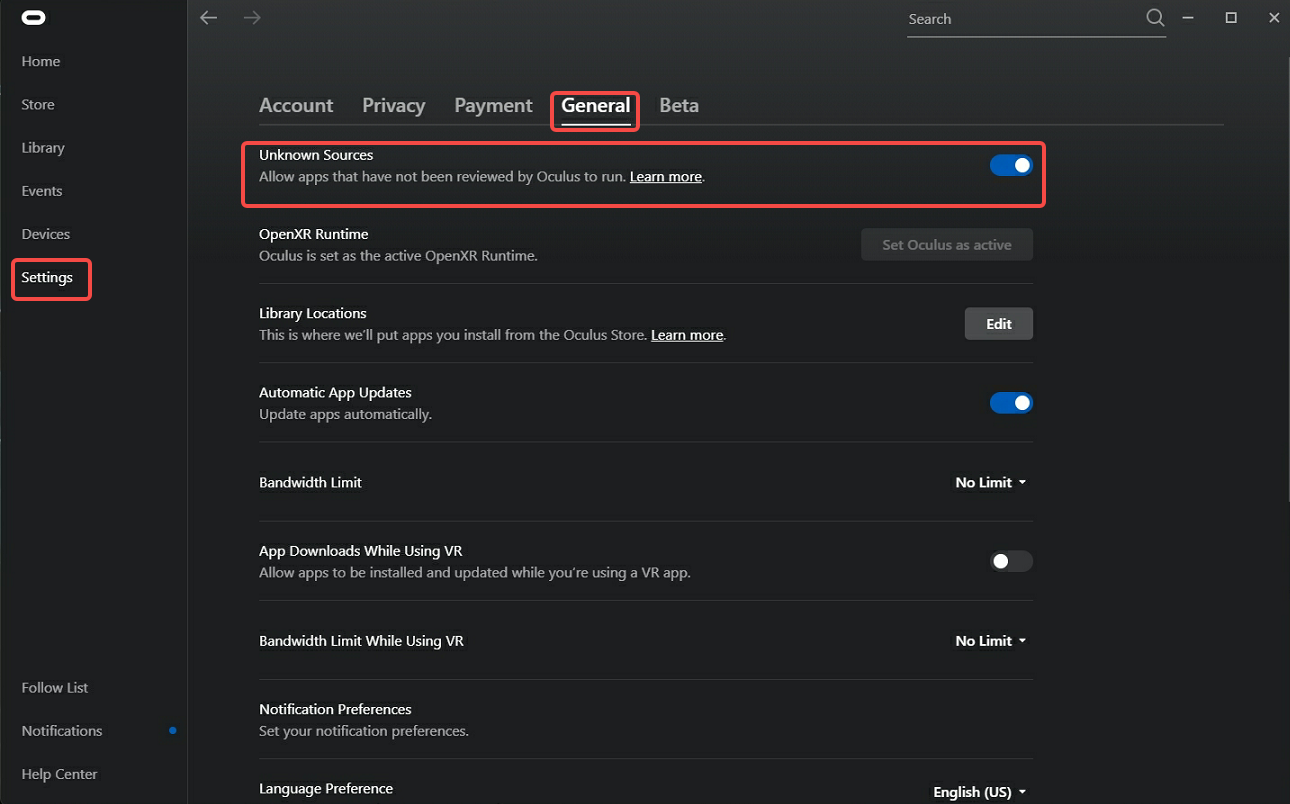The height and width of the screenshot is (804, 1290).
Task: Click the blue notifications indicator dot
Action: click(x=173, y=731)
